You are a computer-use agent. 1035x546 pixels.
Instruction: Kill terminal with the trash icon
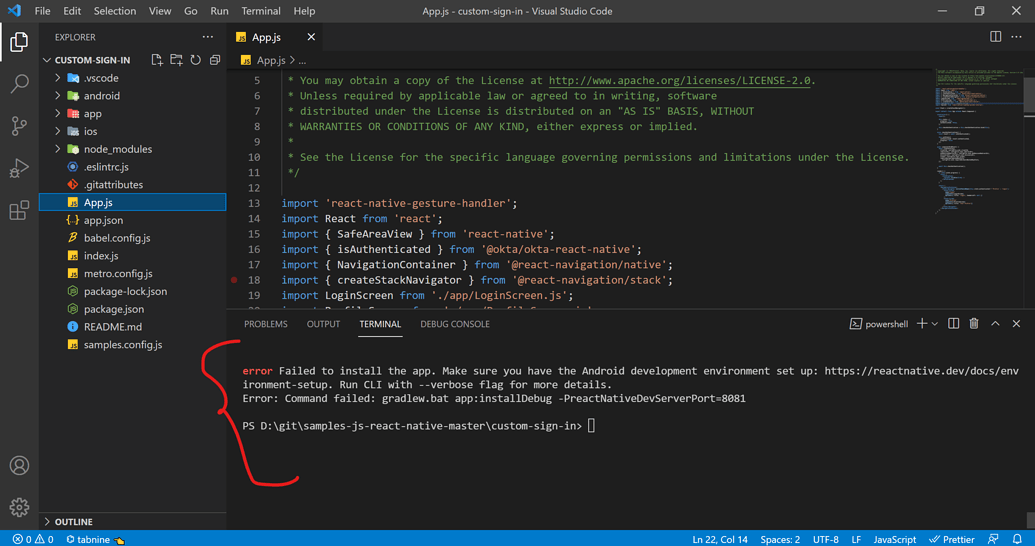tap(974, 324)
